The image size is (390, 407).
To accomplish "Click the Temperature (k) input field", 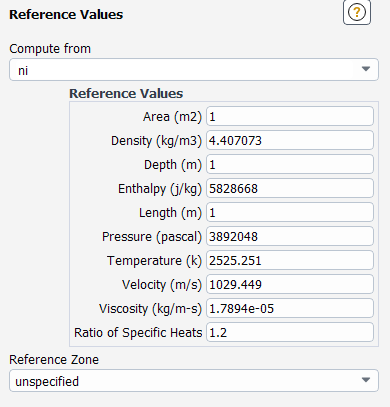I will pyautogui.click(x=290, y=260).
